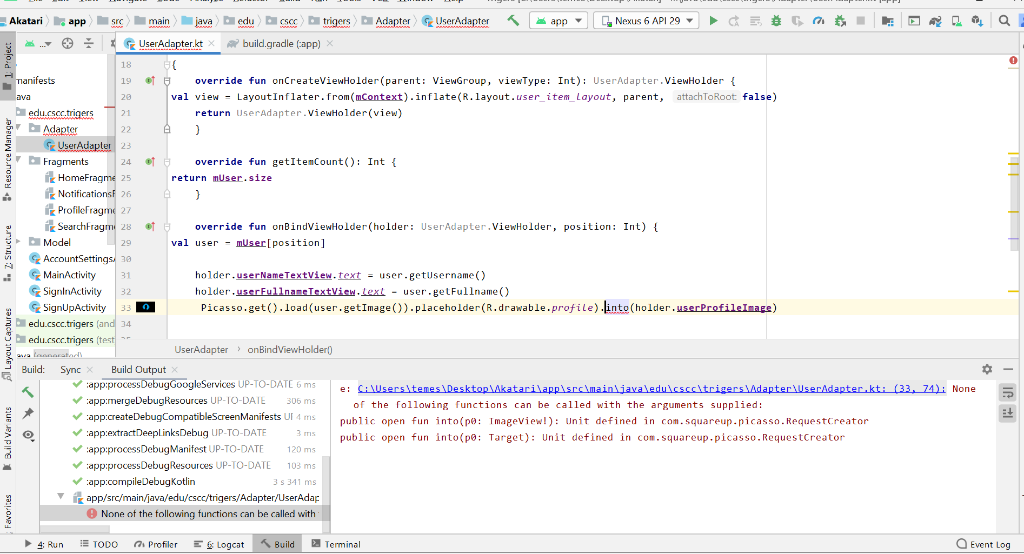The height and width of the screenshot is (554, 1024).
Task: Click the Make Project hammer icon
Action: pos(513,20)
